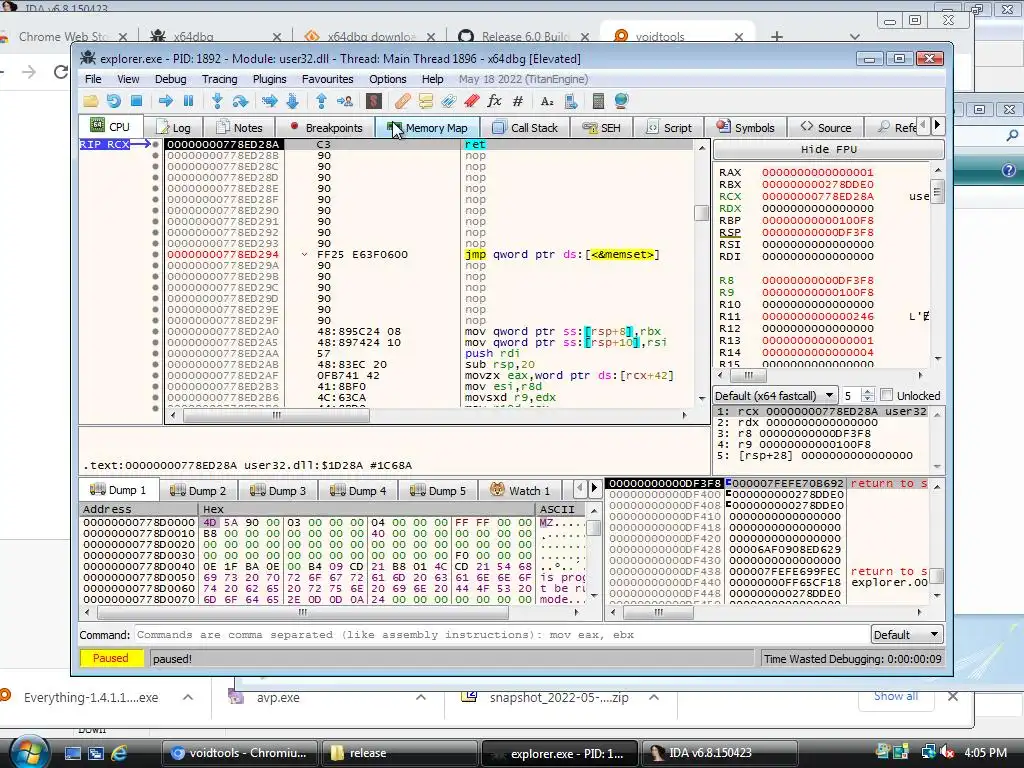Click the dump tabs scroll right arrow
This screenshot has width=1024, height=768.
pos(594,488)
